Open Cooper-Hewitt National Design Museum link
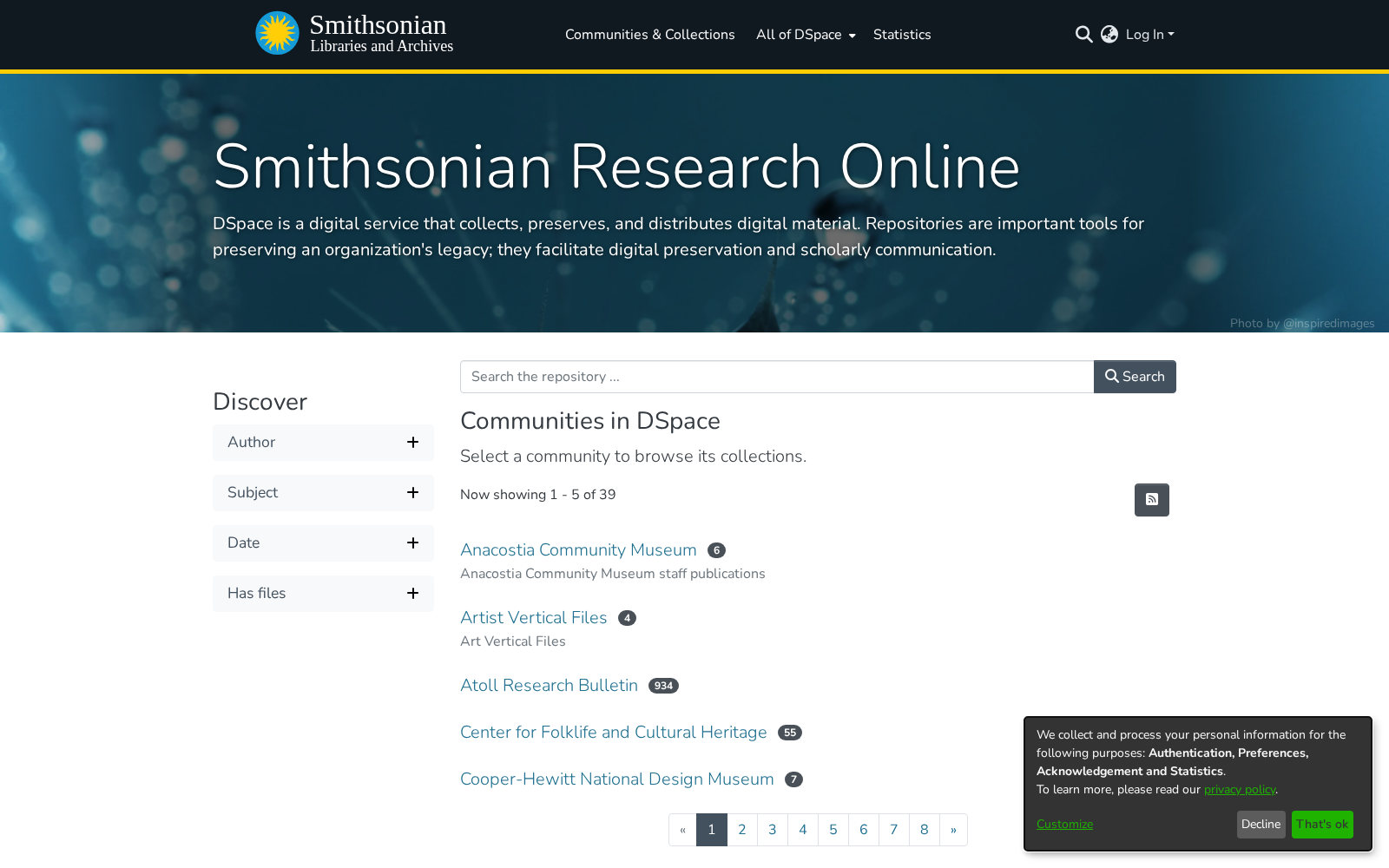The height and width of the screenshot is (868, 1389). point(617,779)
